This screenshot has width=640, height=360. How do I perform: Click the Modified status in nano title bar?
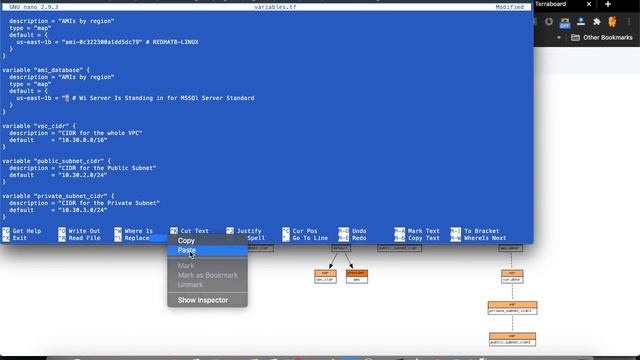point(509,7)
